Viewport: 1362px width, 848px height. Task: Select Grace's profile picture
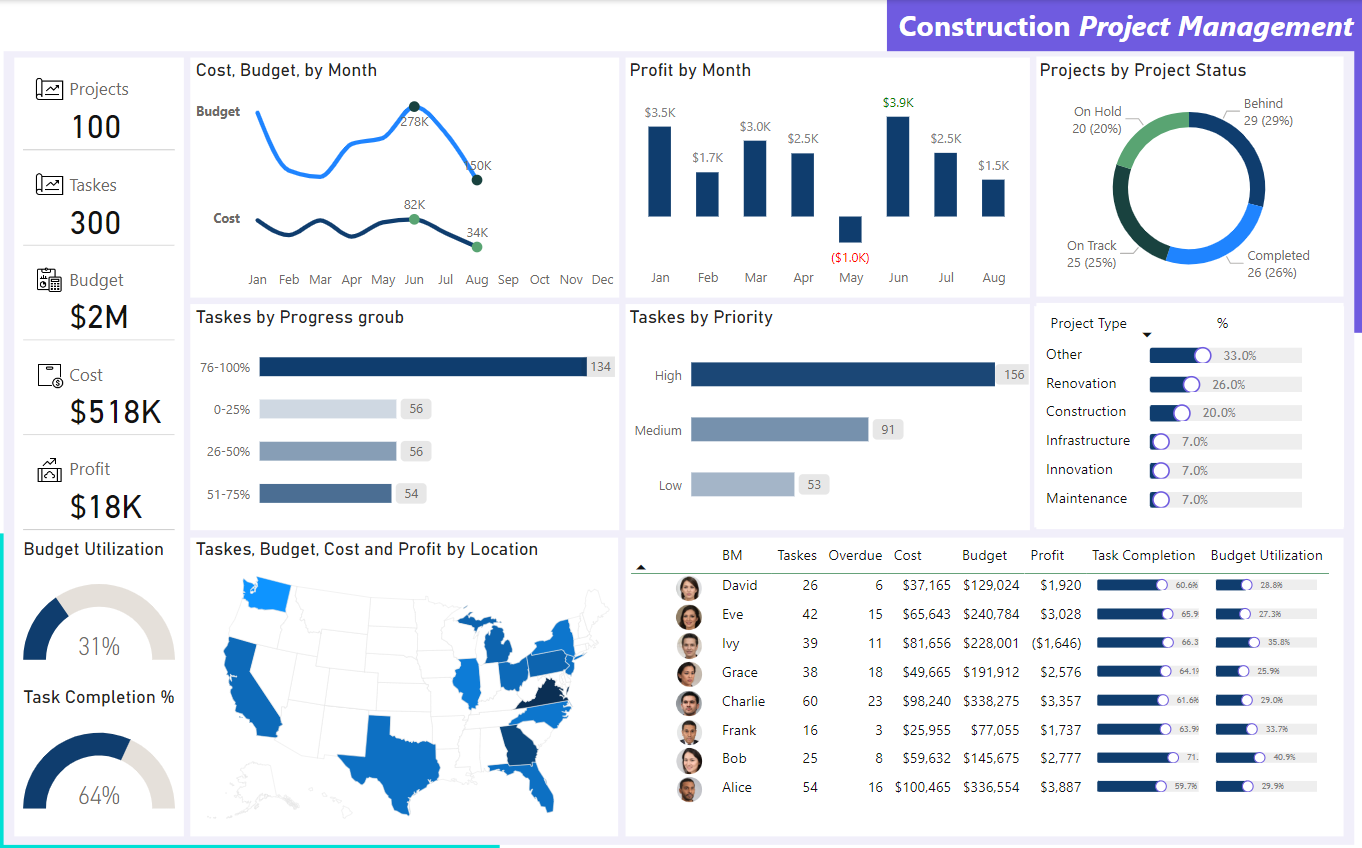(x=688, y=673)
